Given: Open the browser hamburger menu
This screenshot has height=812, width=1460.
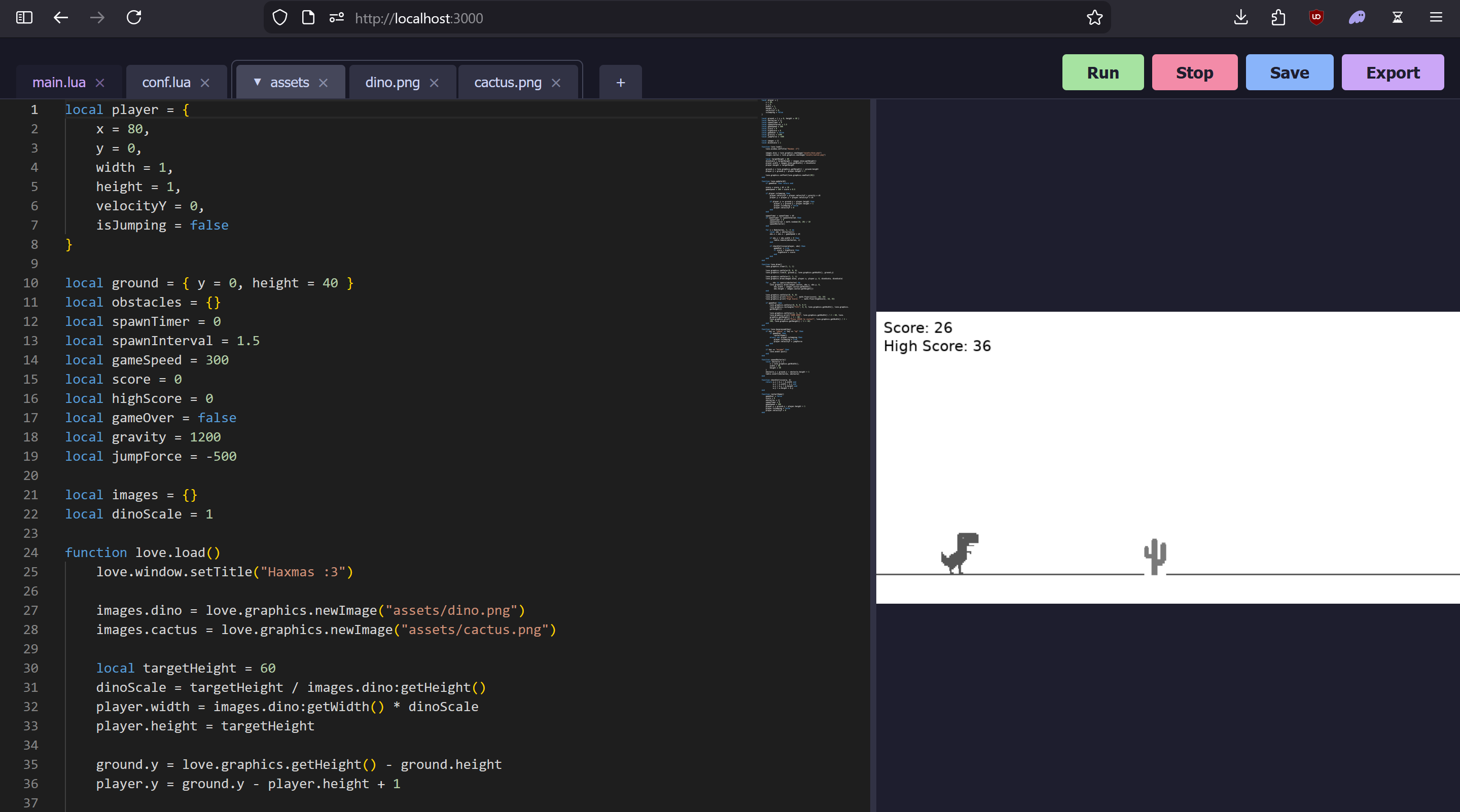Looking at the screenshot, I should [1436, 18].
